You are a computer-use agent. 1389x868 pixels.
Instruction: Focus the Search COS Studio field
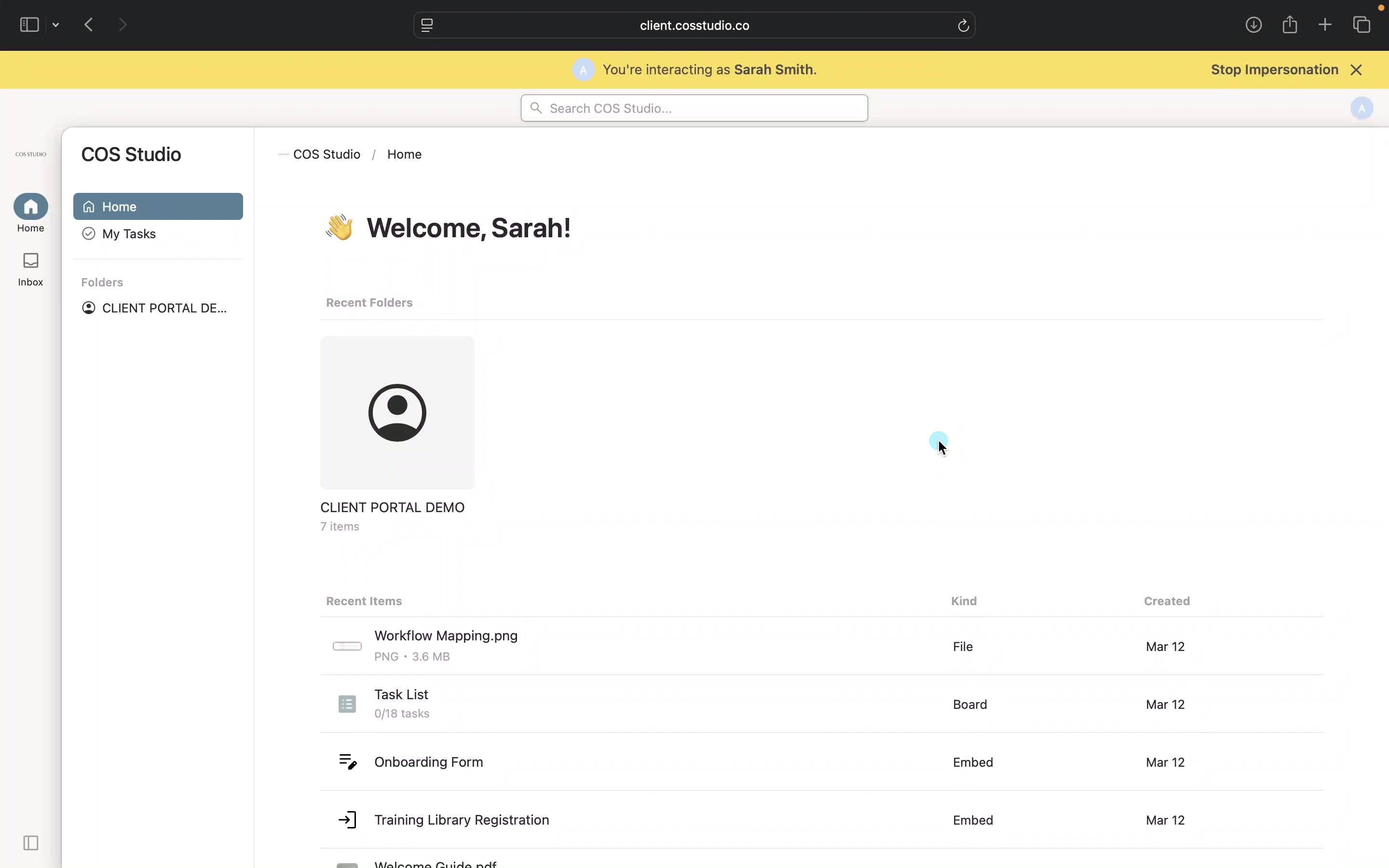tap(694, 108)
